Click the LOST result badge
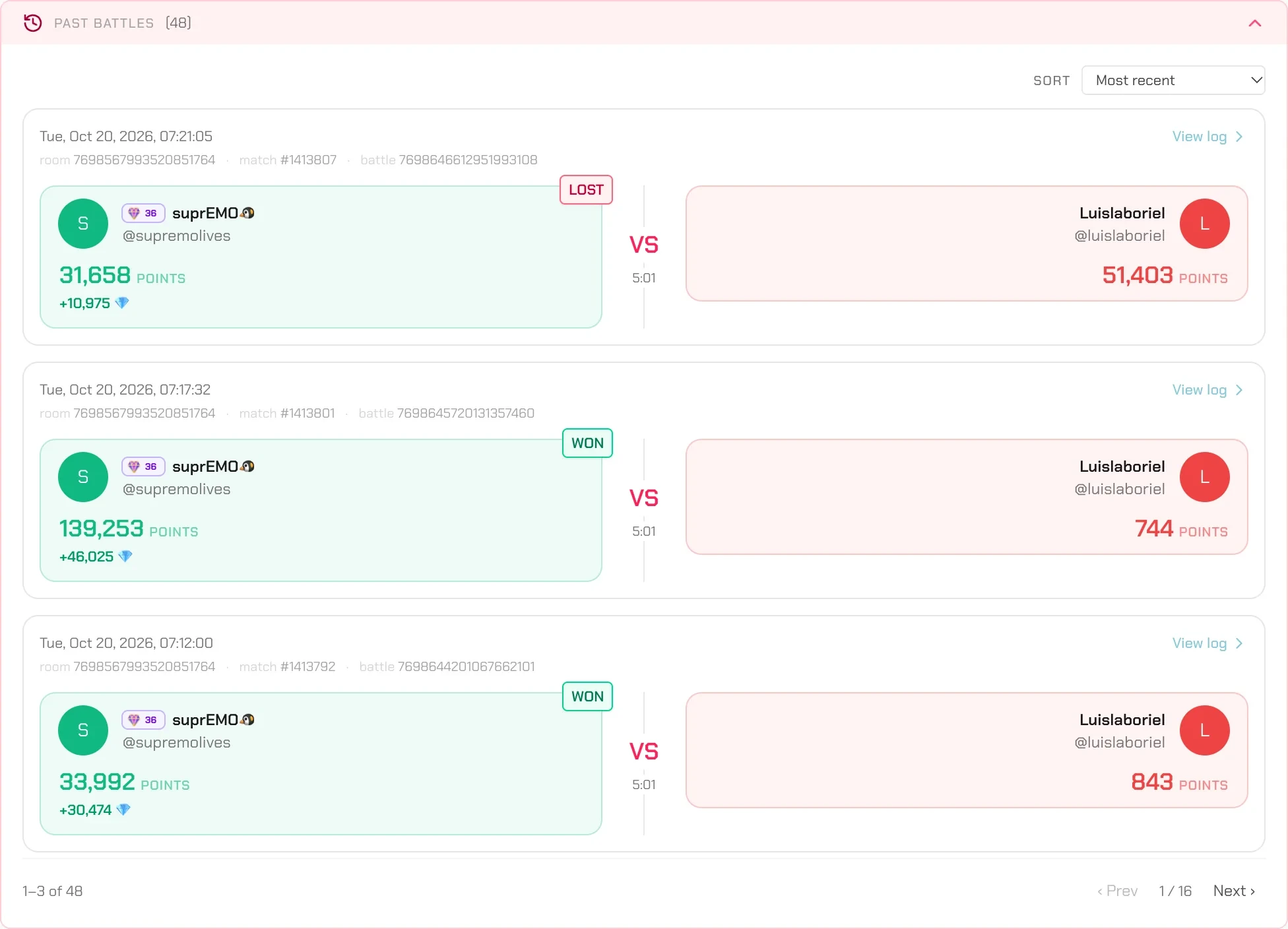 tap(586, 190)
